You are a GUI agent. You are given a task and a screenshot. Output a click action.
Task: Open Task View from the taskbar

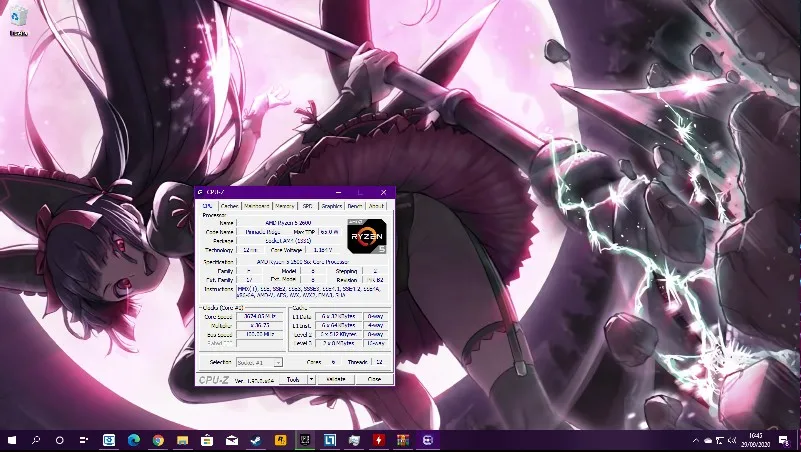tap(84, 440)
